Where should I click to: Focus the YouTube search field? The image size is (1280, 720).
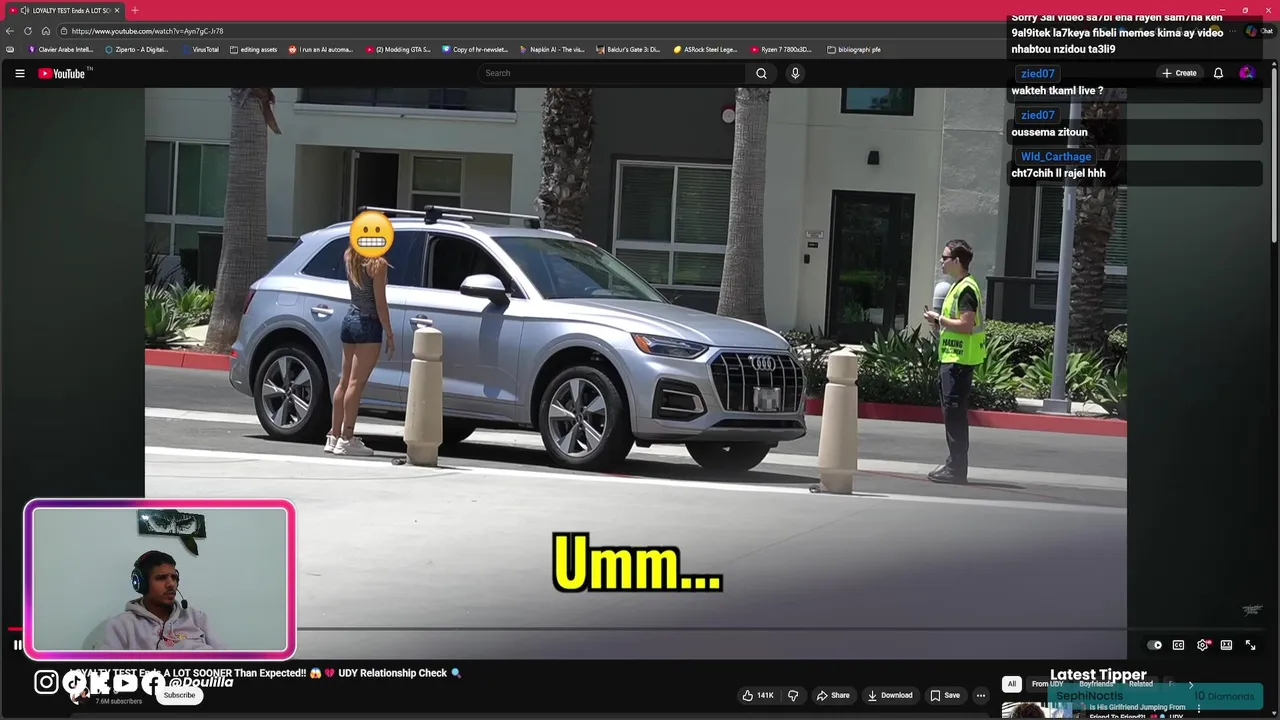(x=612, y=73)
